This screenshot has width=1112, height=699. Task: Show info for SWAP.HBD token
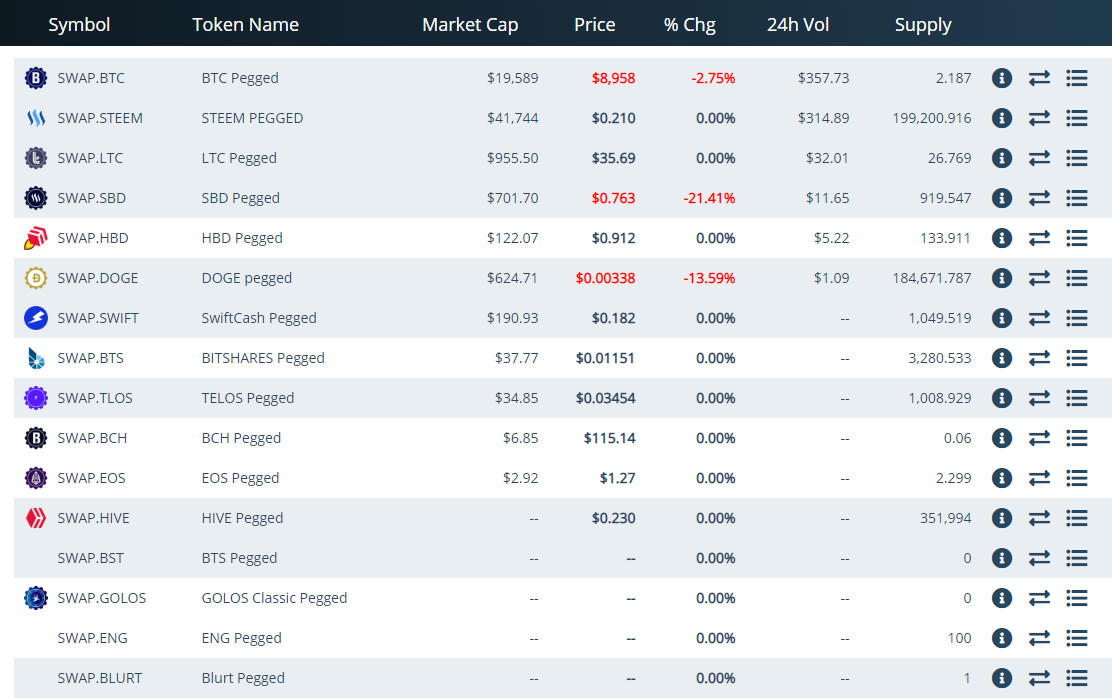[1001, 238]
